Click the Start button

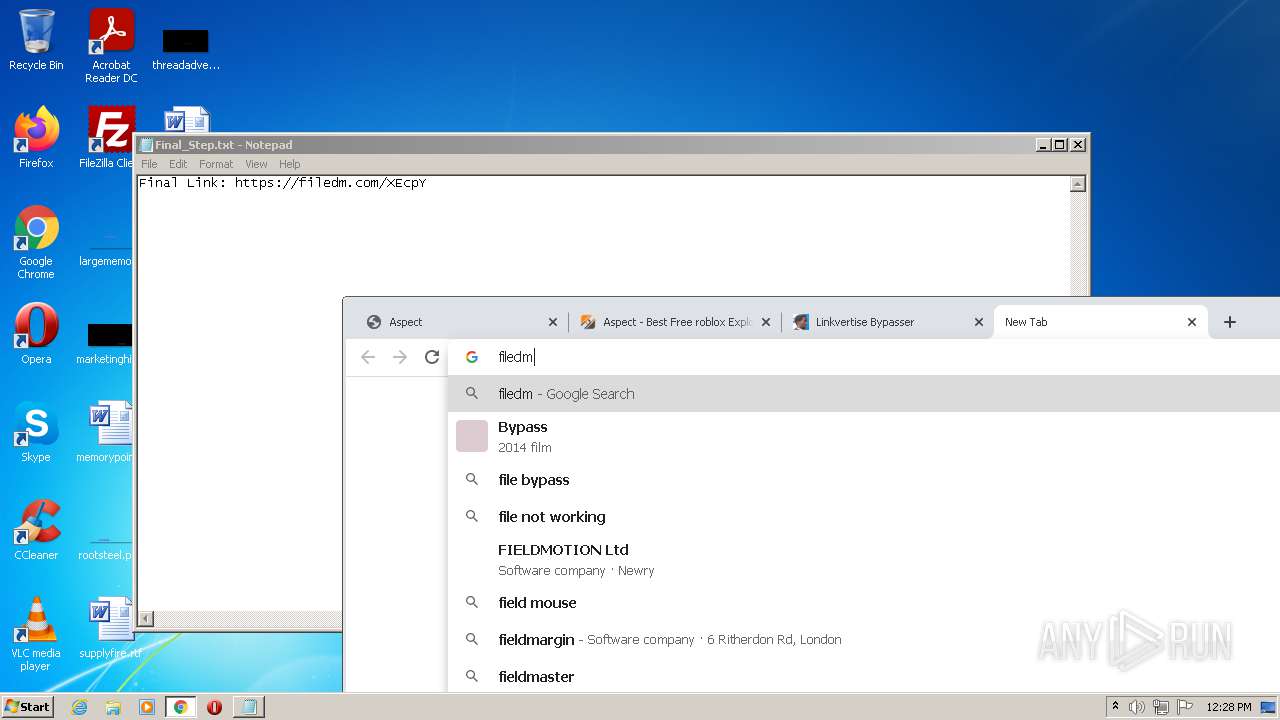point(28,707)
